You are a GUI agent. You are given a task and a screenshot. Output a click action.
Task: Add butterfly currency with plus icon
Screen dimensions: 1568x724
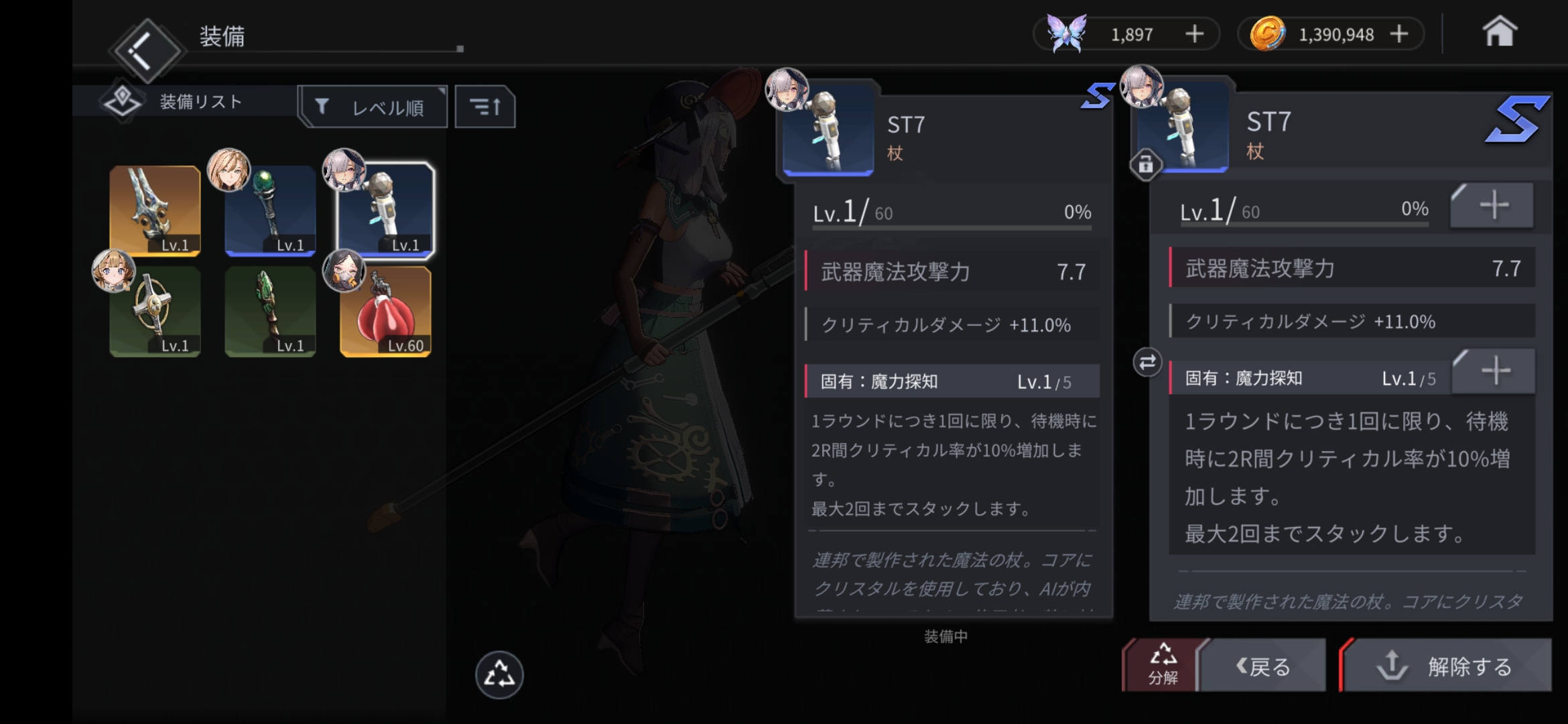pyautogui.click(x=1194, y=34)
